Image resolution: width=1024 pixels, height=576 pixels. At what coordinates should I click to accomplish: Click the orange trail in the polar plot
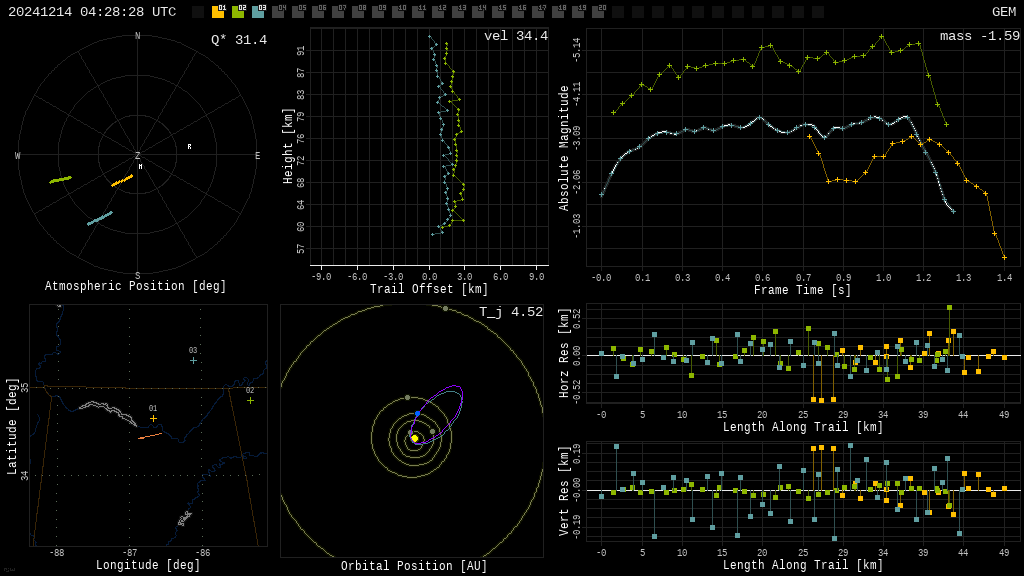pos(121,181)
